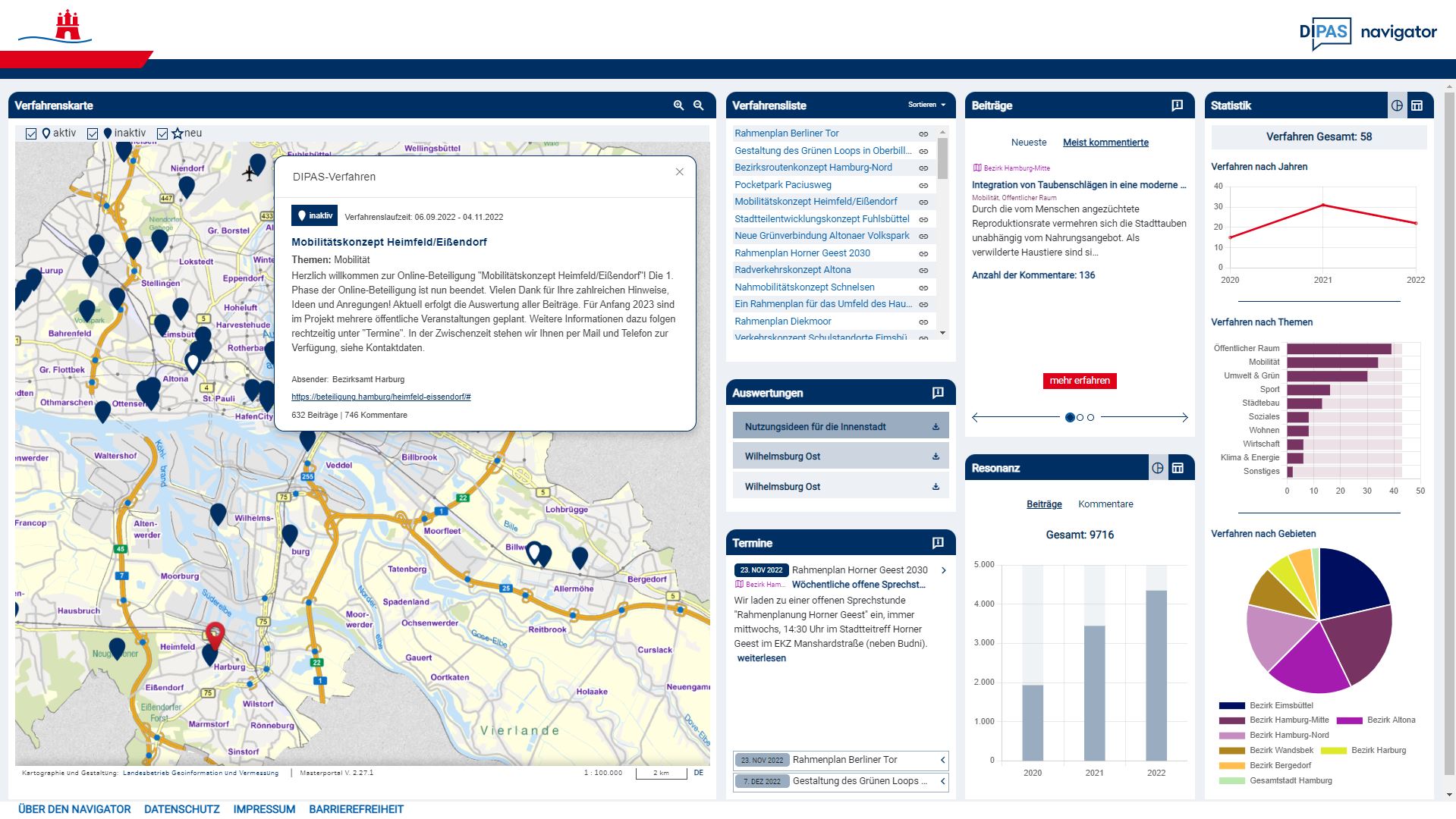Open link icon for Rahmenplan Berliner Tor

point(923,134)
